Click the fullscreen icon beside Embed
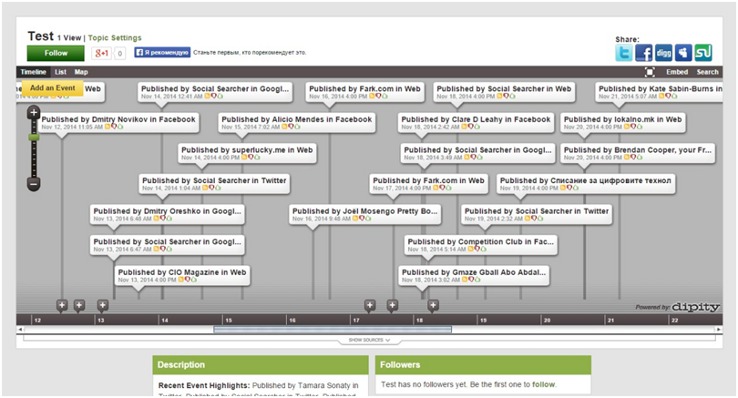The width and height of the screenshot is (738, 398). (x=650, y=72)
